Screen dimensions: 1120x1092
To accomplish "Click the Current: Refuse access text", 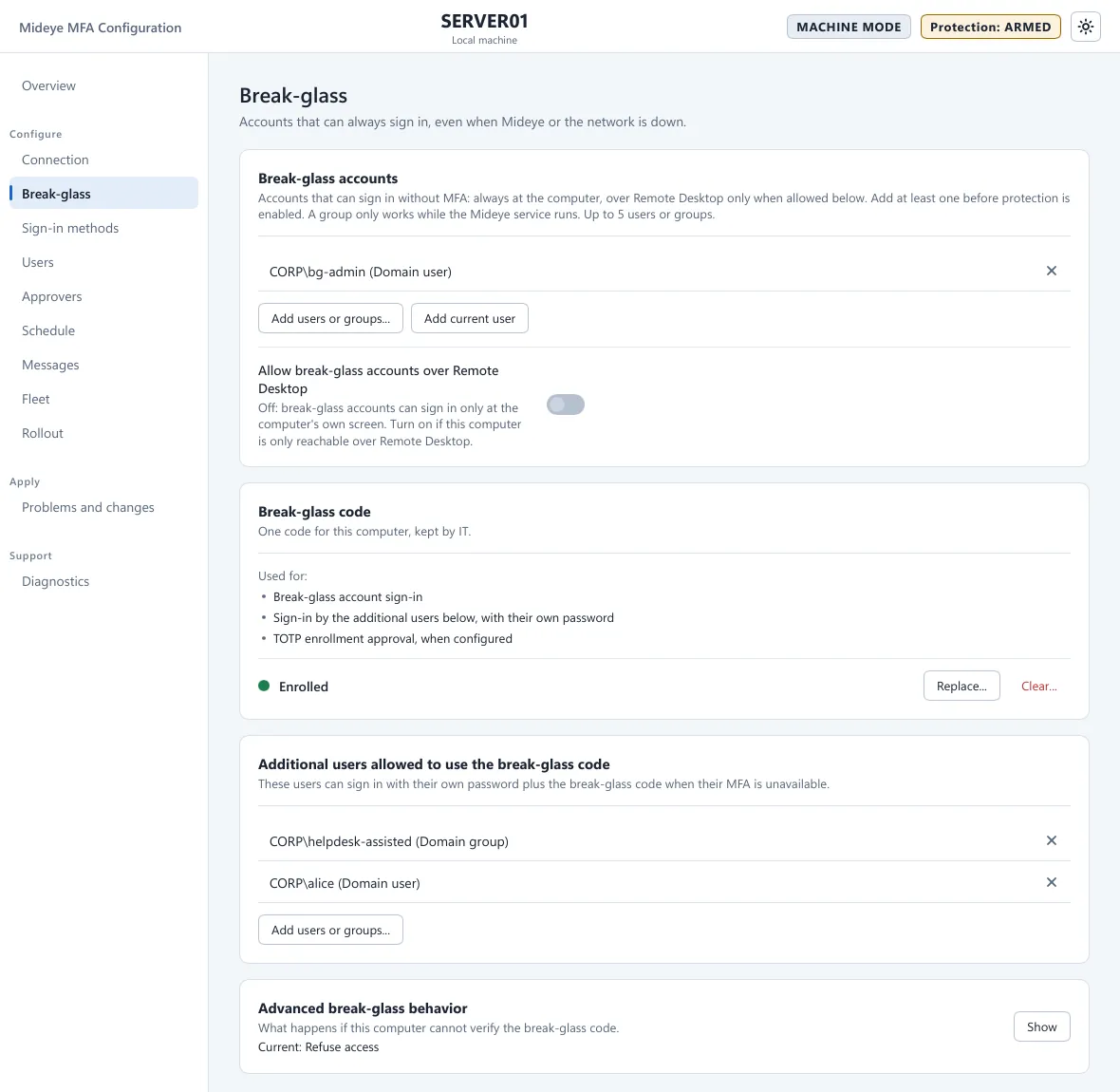I will pos(318,1047).
